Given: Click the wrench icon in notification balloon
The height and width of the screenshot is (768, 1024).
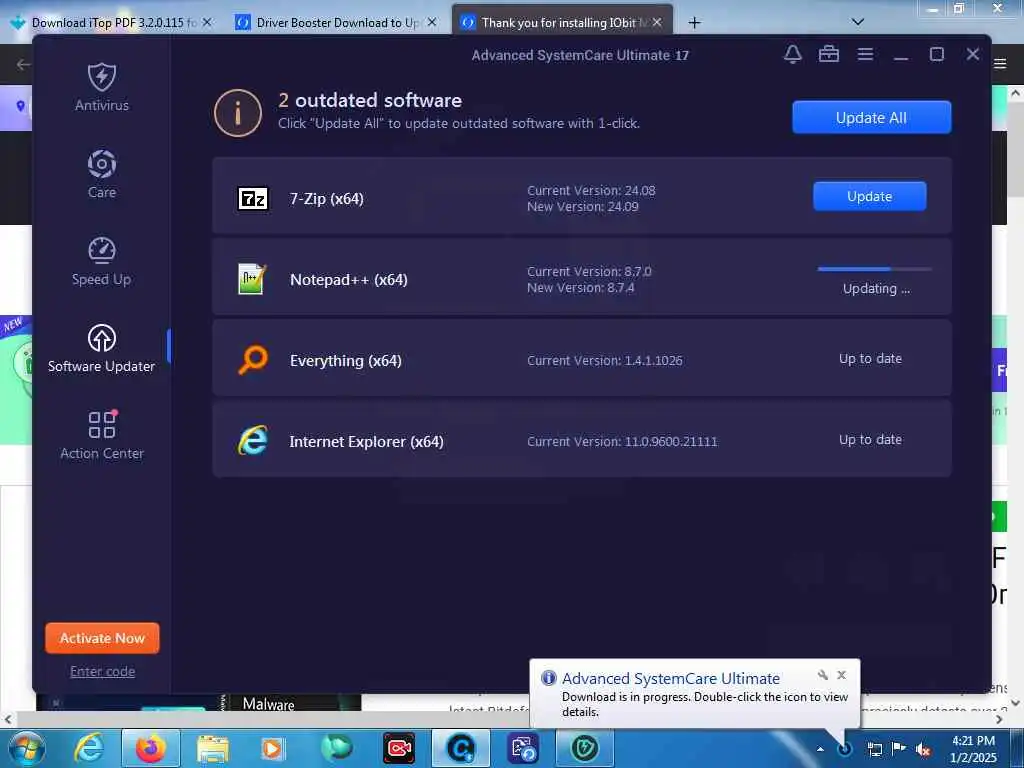Looking at the screenshot, I should (823, 675).
